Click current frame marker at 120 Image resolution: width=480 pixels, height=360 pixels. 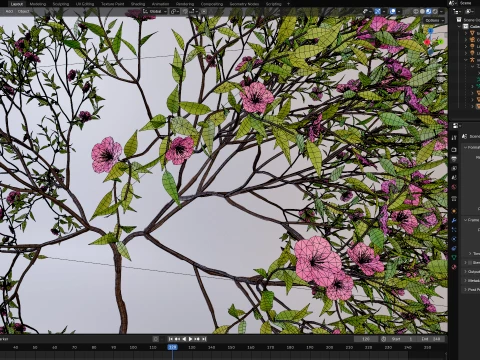172,347
